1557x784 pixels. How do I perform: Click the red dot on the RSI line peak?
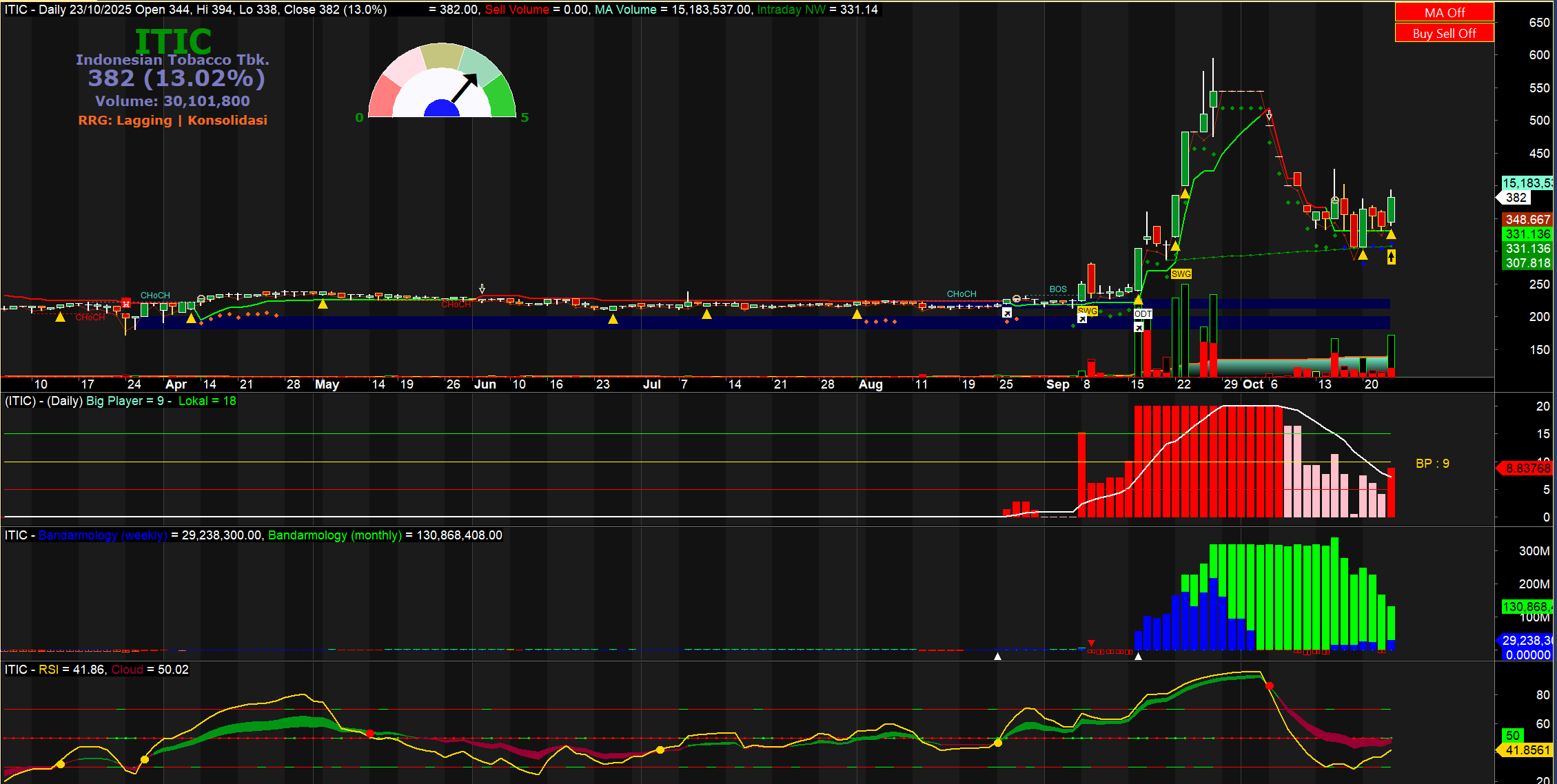click(x=1270, y=686)
